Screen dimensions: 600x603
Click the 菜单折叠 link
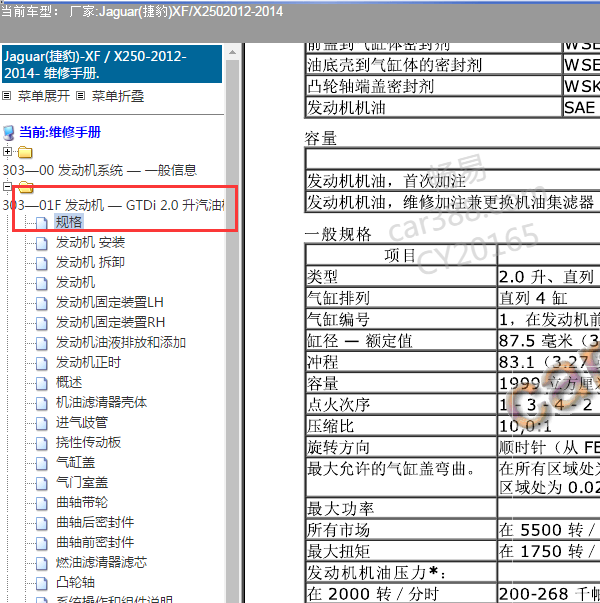pyautogui.click(x=118, y=96)
